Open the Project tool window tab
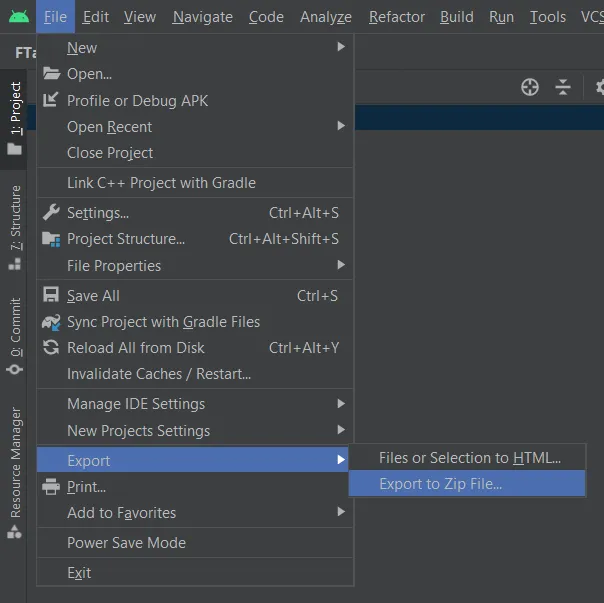 coord(14,119)
